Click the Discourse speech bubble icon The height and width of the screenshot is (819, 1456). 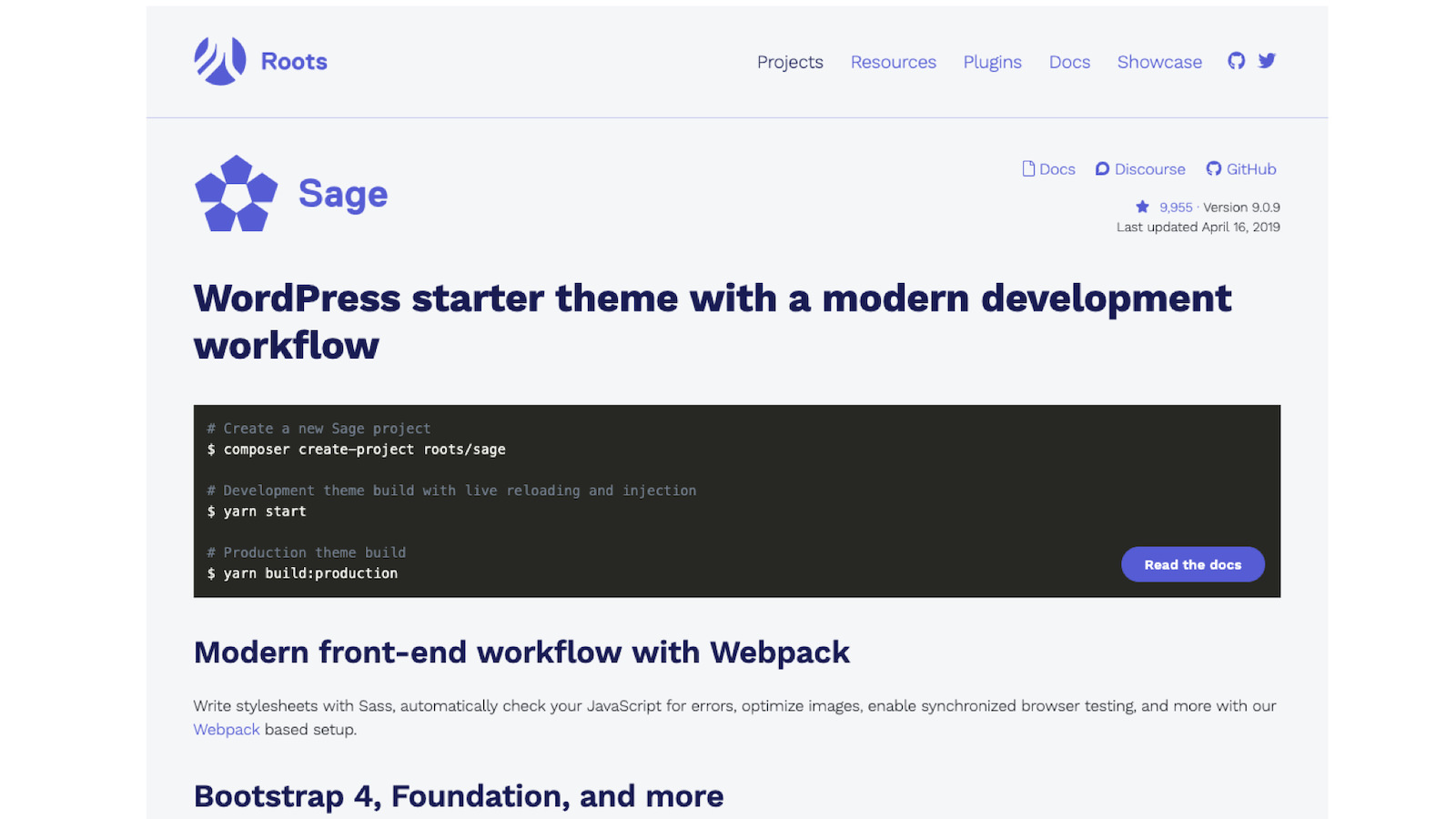tap(1102, 168)
